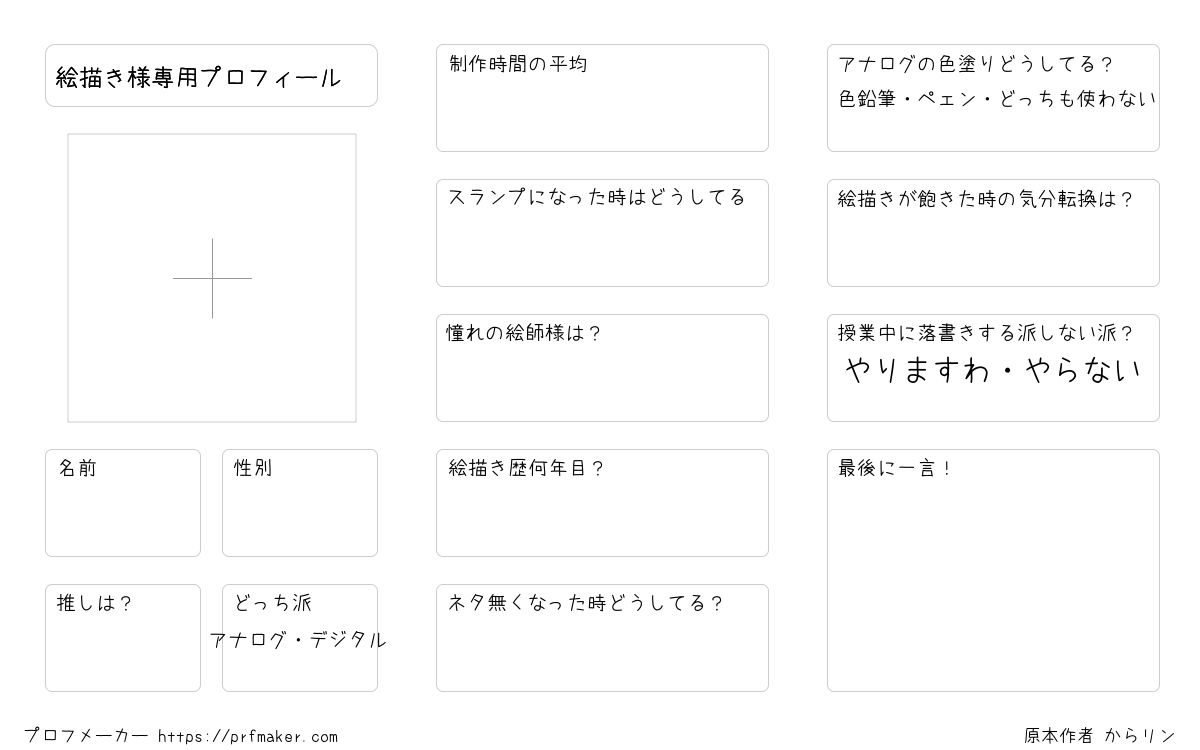The image size is (1200, 750).
Task: Choose 色鉛筆・ペェン・どっちも使わない option line
Action: 997,99
